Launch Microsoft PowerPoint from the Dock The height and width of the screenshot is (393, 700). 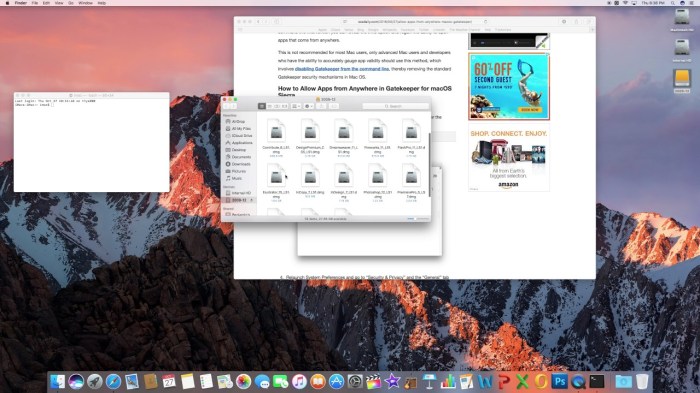504,381
